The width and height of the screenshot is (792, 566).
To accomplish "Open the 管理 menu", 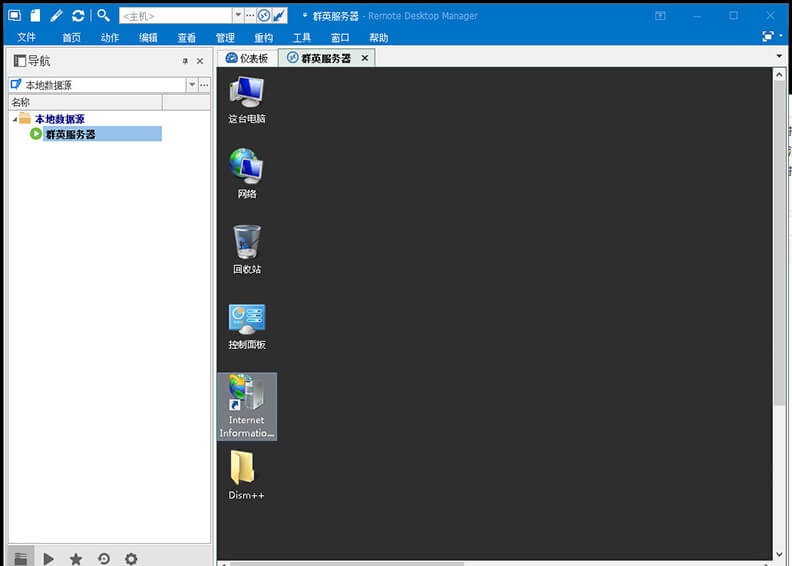I will [225, 37].
